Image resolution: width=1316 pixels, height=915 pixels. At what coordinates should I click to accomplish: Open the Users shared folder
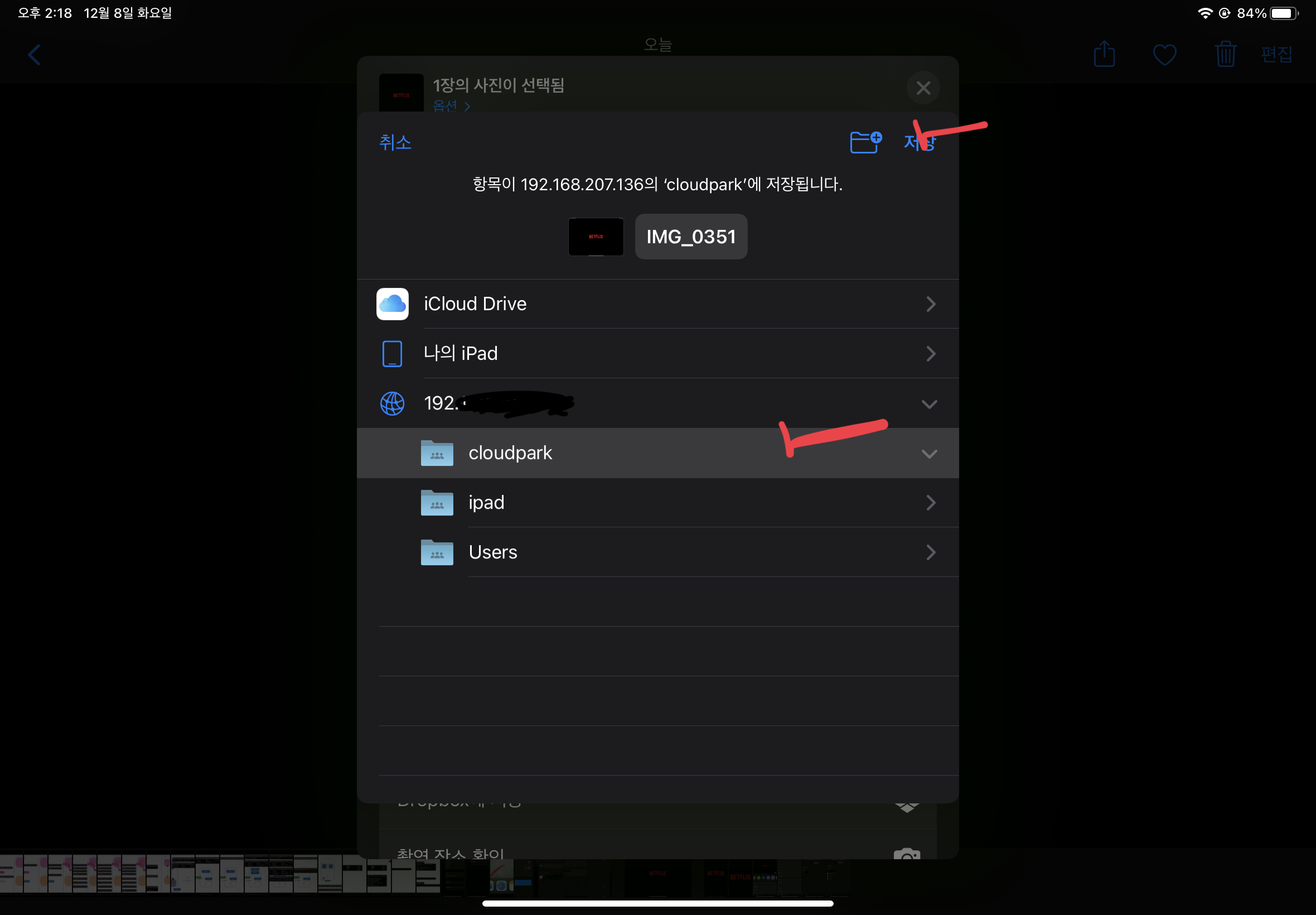coord(493,552)
